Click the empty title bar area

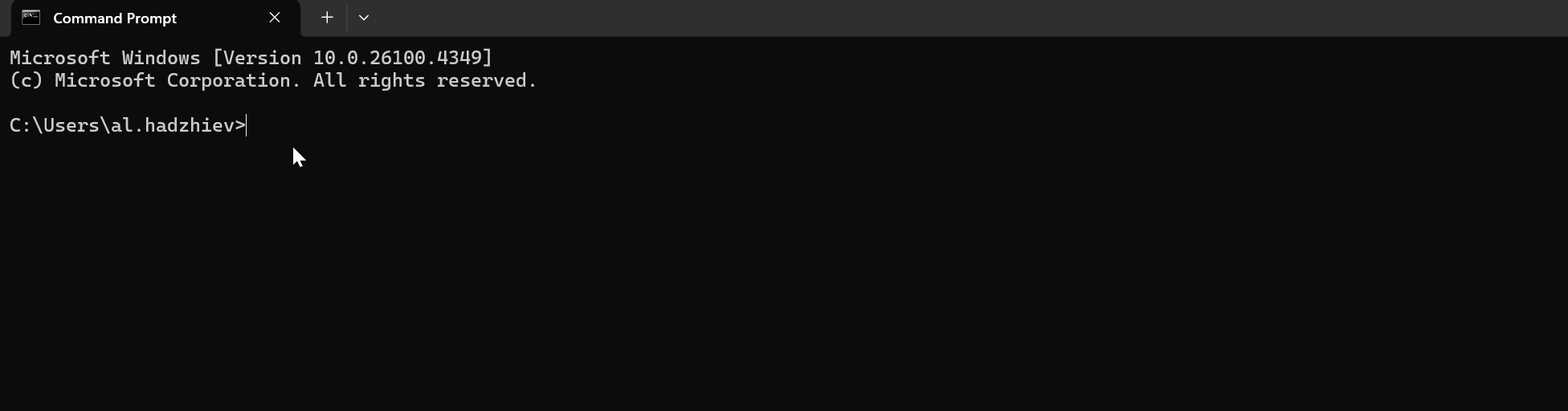pos(964,18)
